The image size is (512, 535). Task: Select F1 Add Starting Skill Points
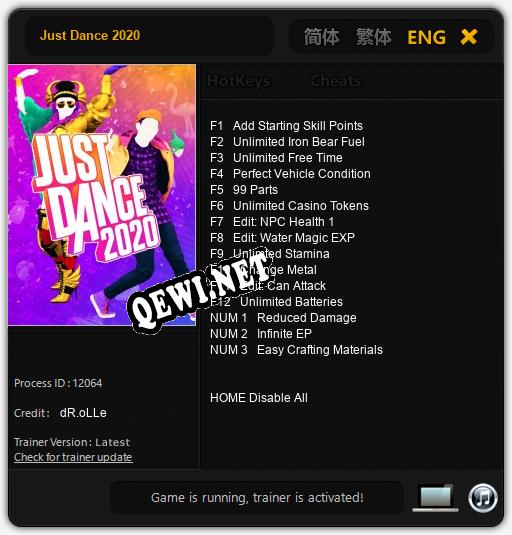pos(286,126)
